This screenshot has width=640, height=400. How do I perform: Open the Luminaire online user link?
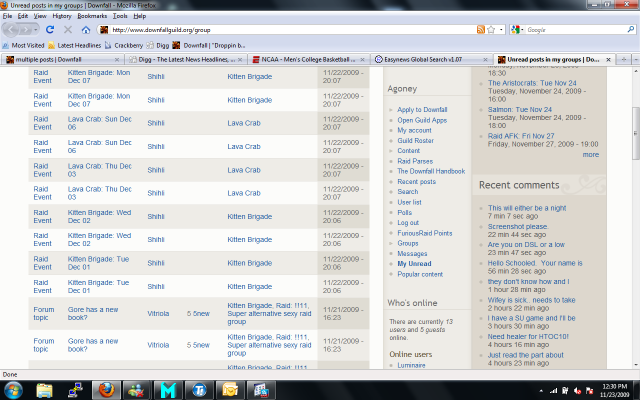(x=411, y=365)
